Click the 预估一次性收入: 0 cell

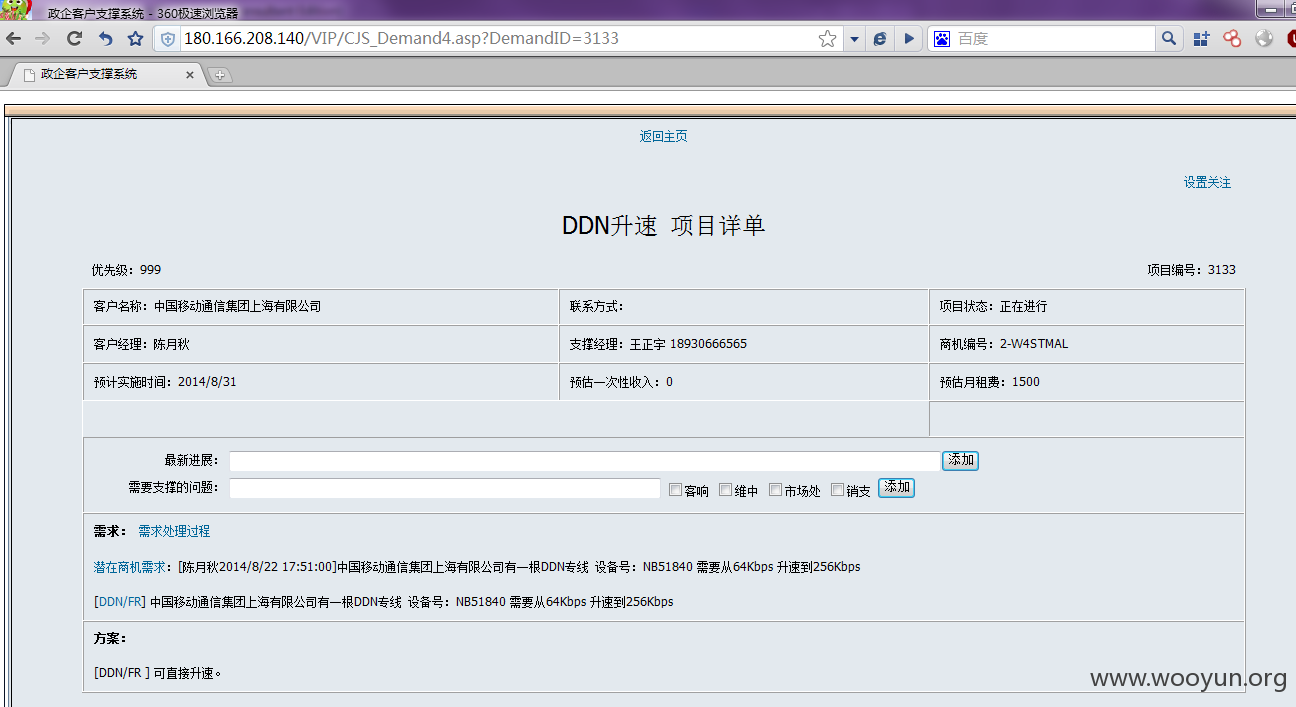click(744, 382)
